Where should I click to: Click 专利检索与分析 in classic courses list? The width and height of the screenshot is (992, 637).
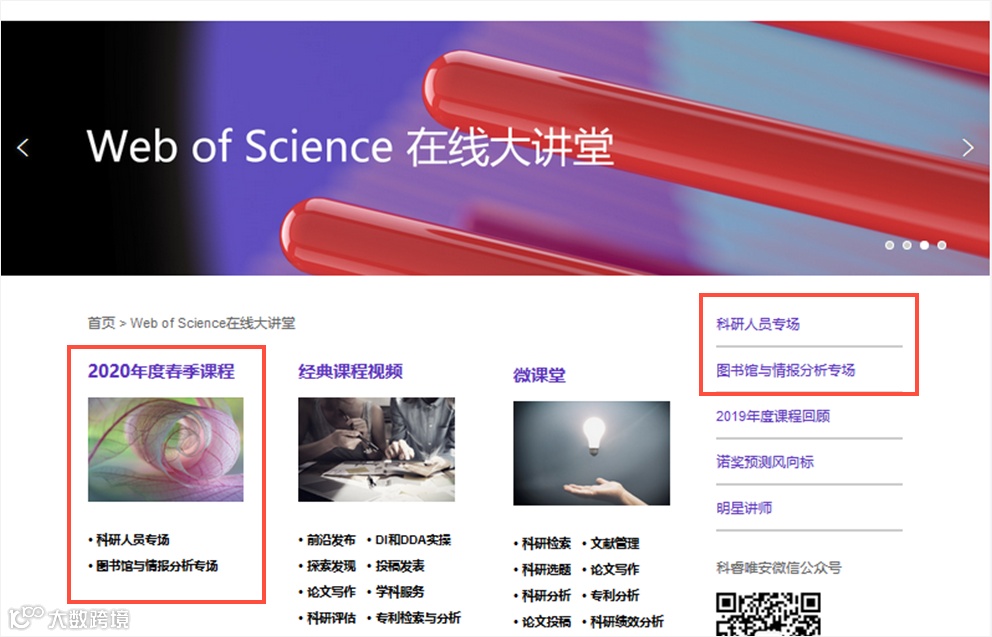pos(418,618)
